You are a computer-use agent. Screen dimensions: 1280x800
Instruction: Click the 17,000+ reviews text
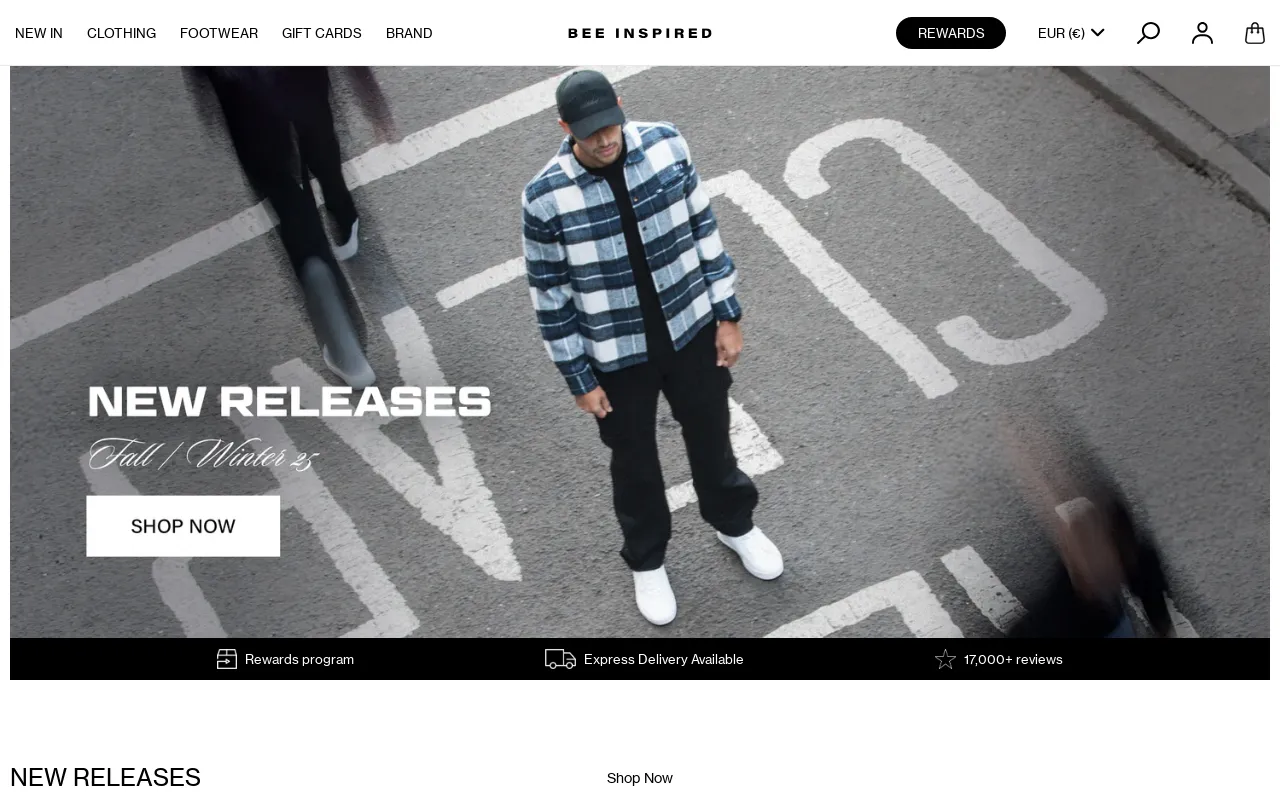[x=1013, y=659]
